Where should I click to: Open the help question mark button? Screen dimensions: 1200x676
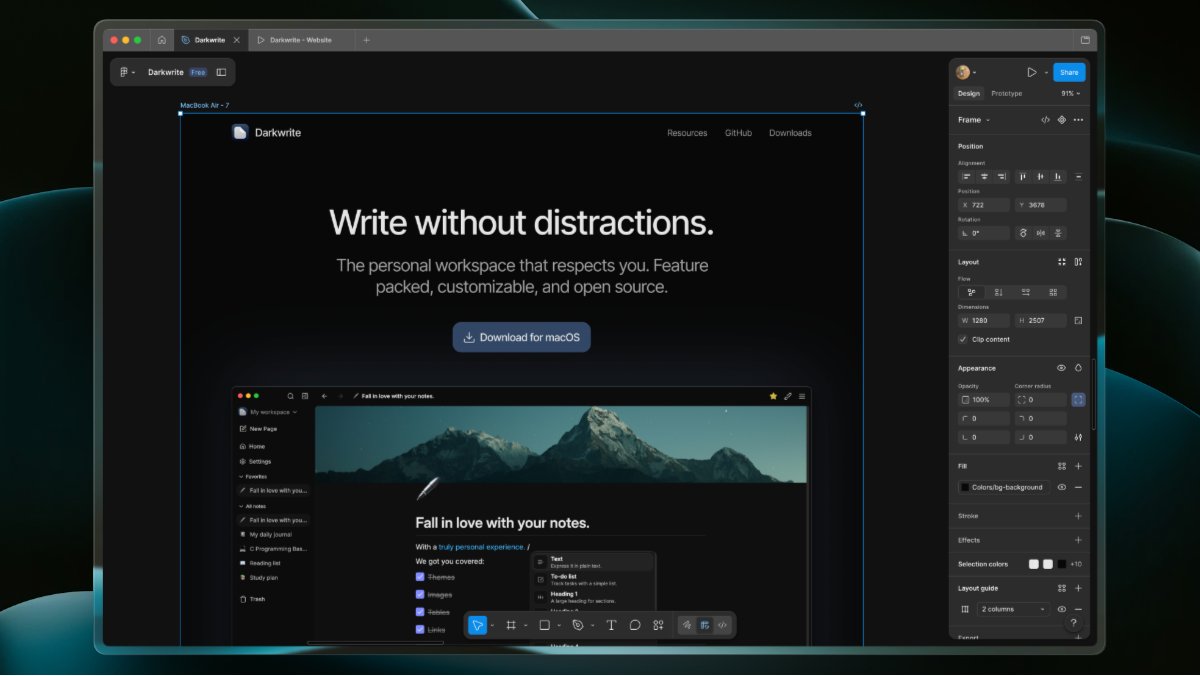pos(1074,623)
